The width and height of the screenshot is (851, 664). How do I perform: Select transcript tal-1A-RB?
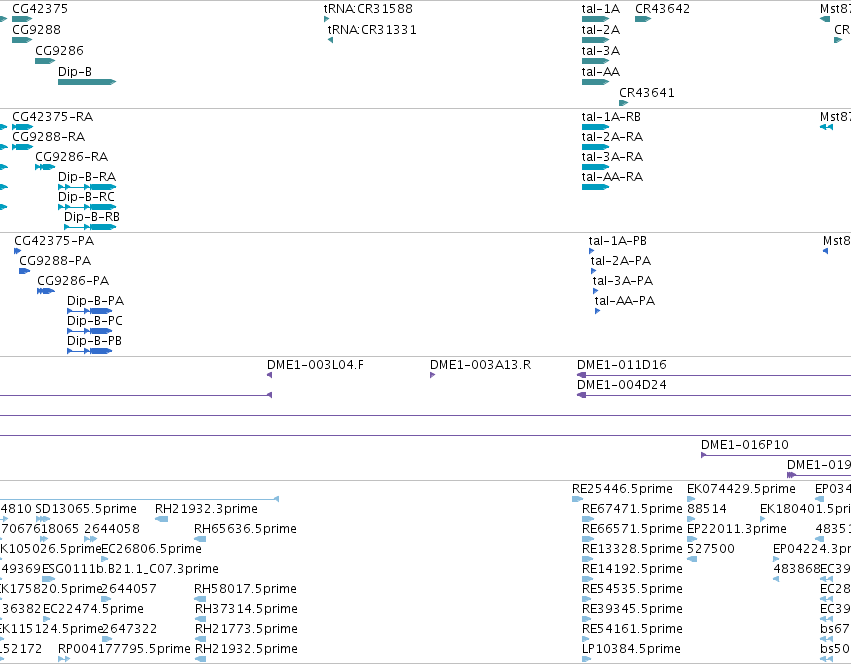(611, 117)
